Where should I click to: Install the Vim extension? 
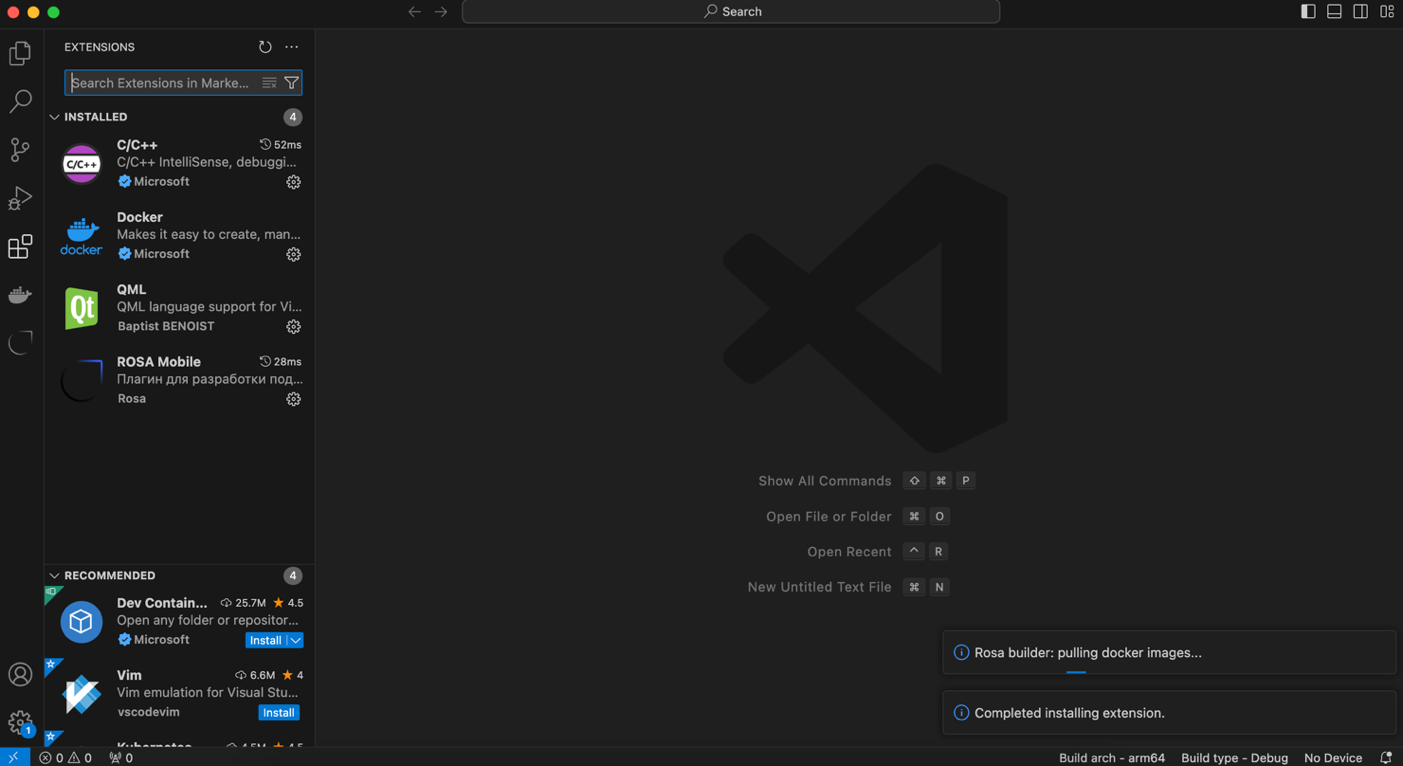tap(278, 713)
